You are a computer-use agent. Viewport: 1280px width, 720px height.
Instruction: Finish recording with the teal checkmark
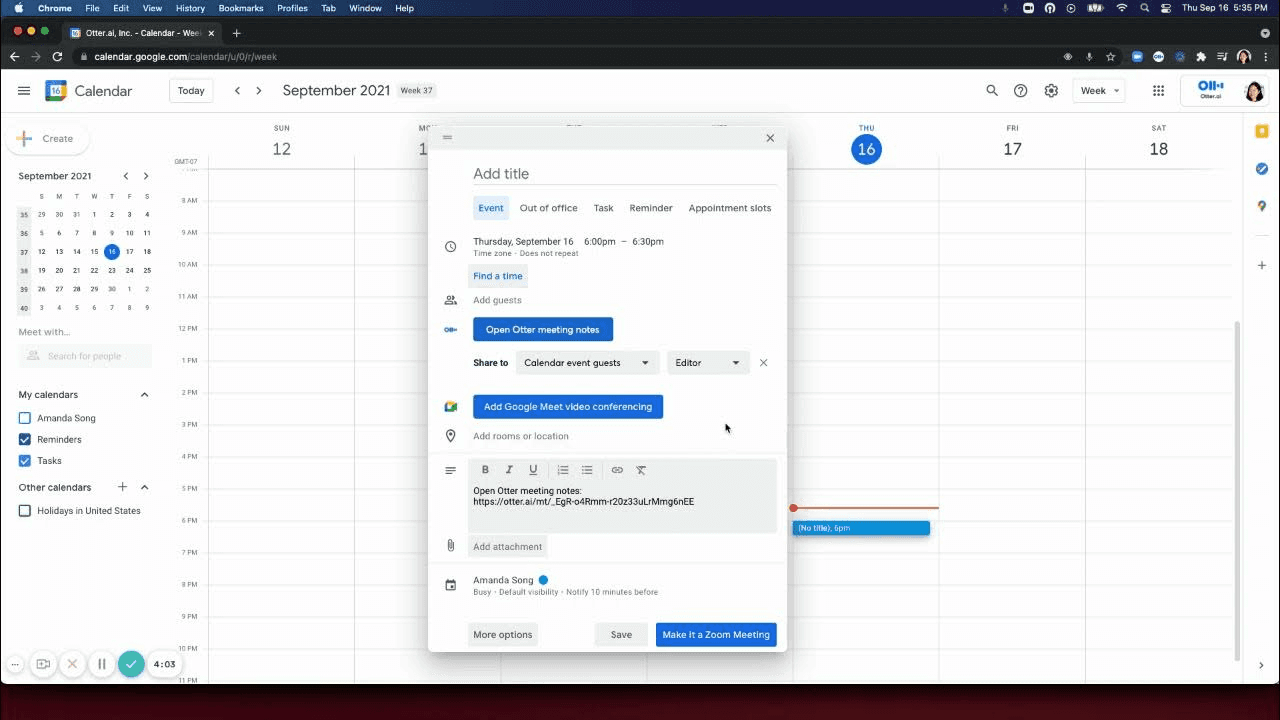131,663
